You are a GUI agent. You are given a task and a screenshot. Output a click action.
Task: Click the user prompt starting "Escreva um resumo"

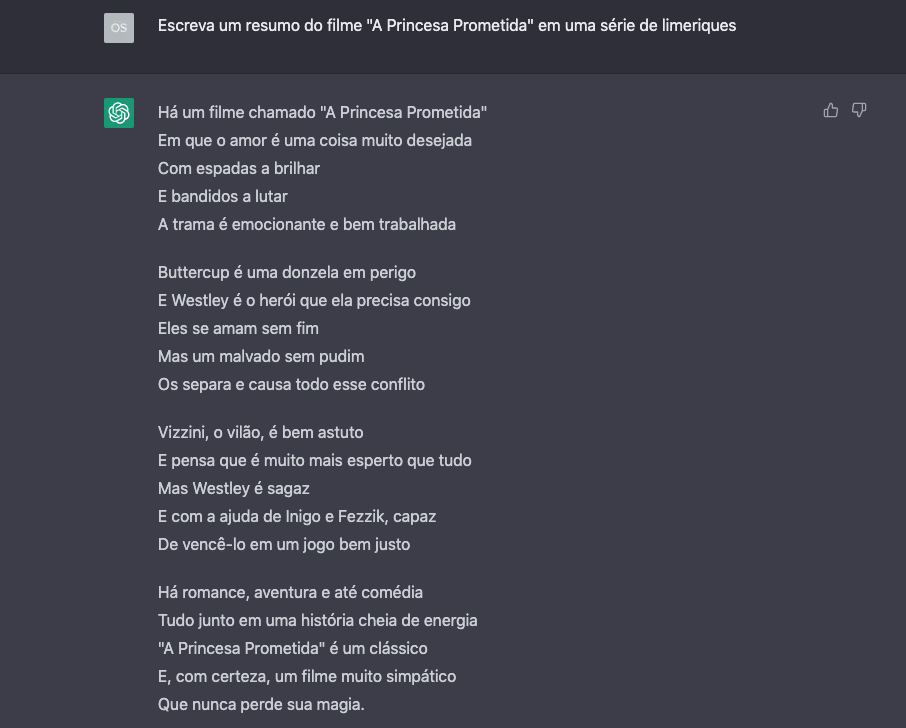pyautogui.click(x=446, y=26)
